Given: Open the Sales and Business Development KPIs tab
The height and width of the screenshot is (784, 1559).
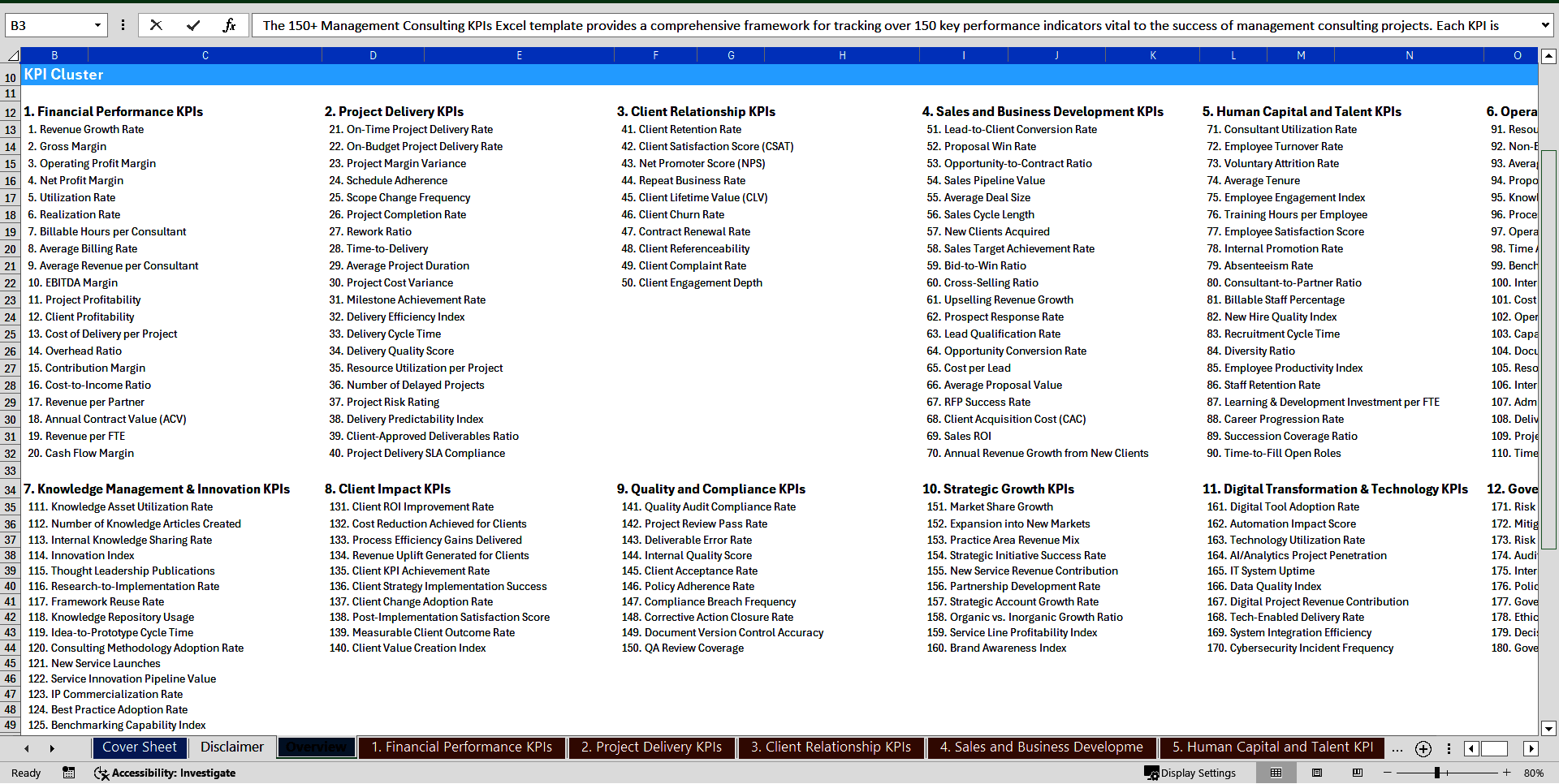Looking at the screenshot, I should click(1042, 747).
